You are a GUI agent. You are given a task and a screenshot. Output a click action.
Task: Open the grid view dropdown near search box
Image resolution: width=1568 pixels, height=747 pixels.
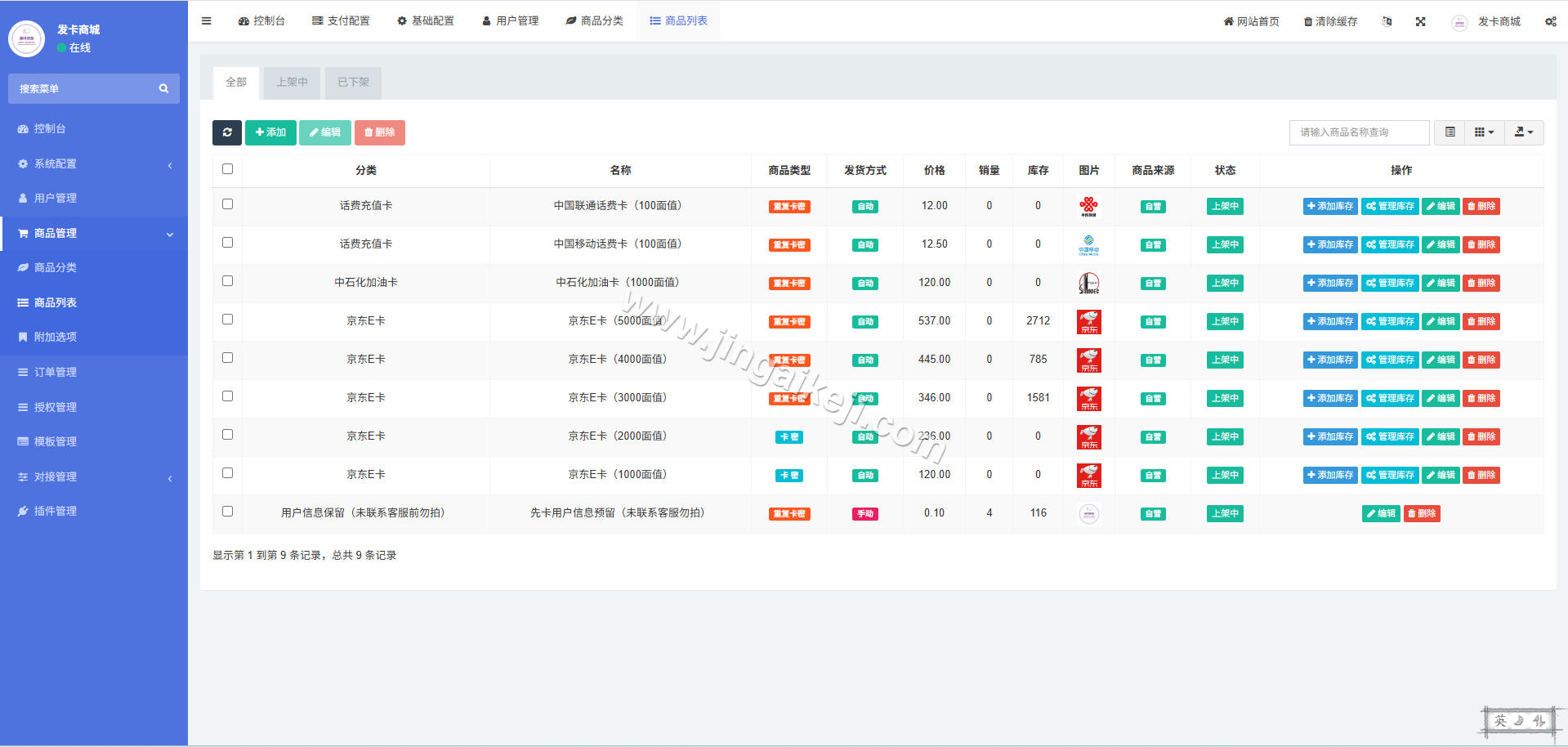tap(1484, 132)
